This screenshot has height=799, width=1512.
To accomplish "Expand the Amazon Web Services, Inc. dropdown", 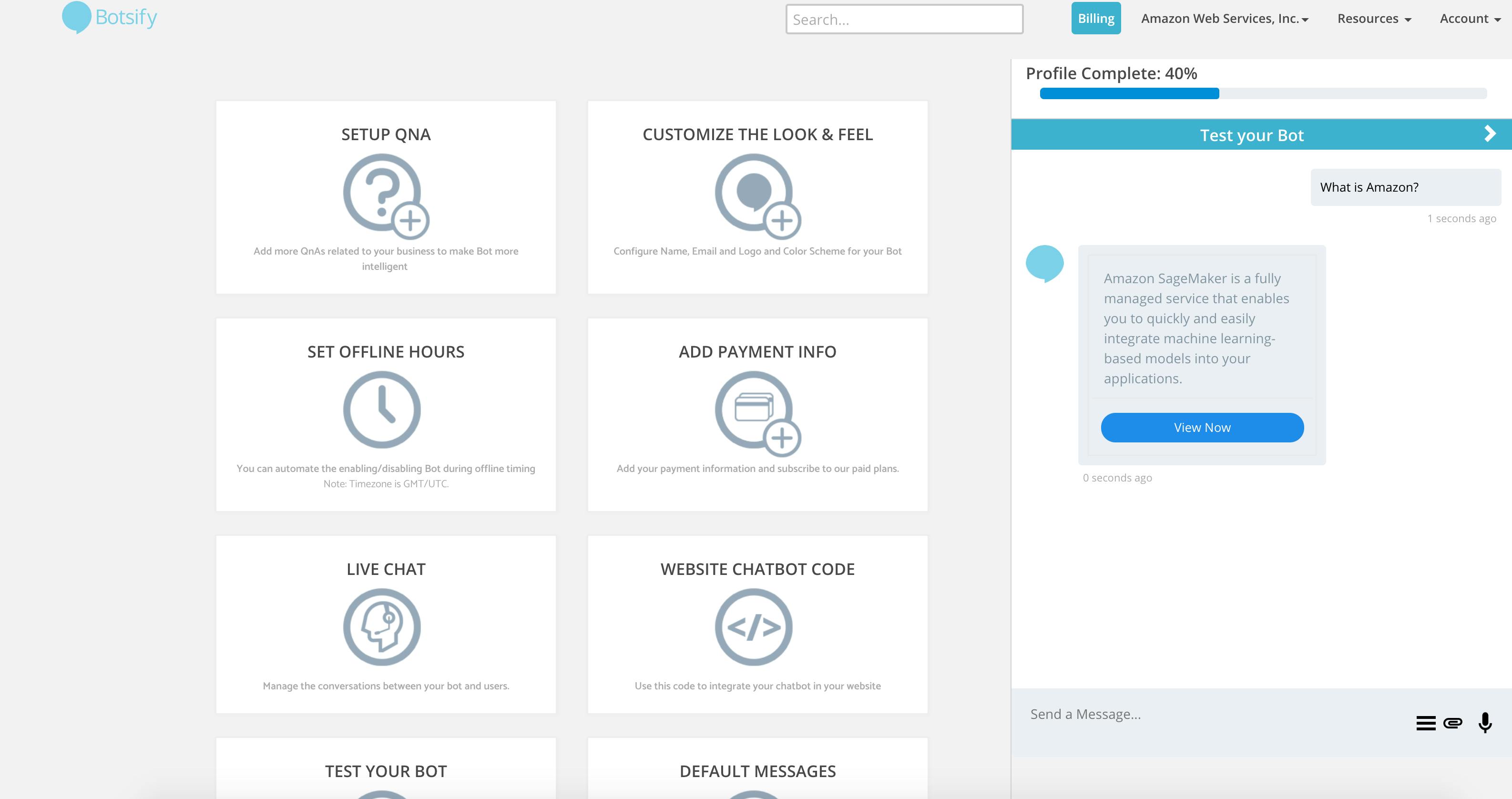I will click(1225, 19).
